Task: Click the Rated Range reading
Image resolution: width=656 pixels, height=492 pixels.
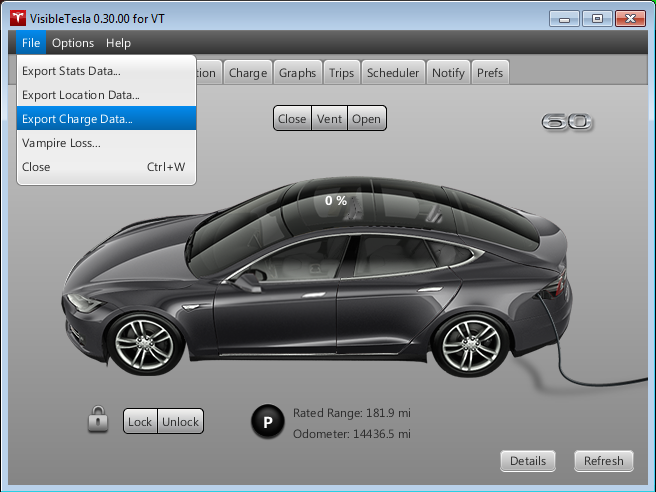Action: pos(352,413)
